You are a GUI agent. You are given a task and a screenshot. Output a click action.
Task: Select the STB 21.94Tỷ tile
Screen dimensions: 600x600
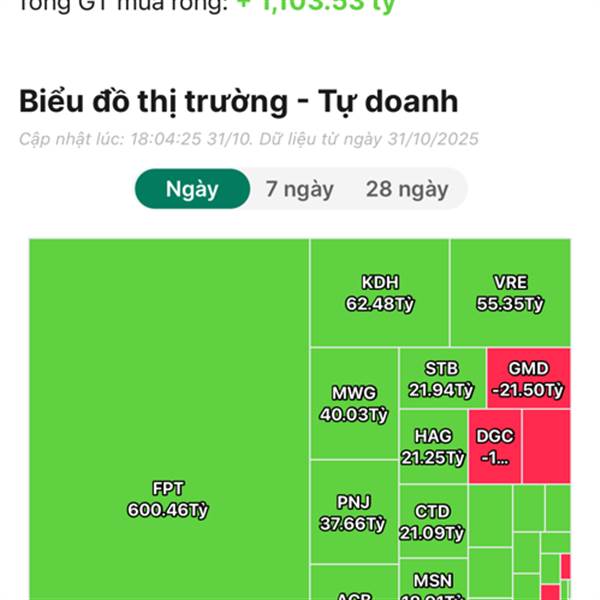tap(442, 378)
